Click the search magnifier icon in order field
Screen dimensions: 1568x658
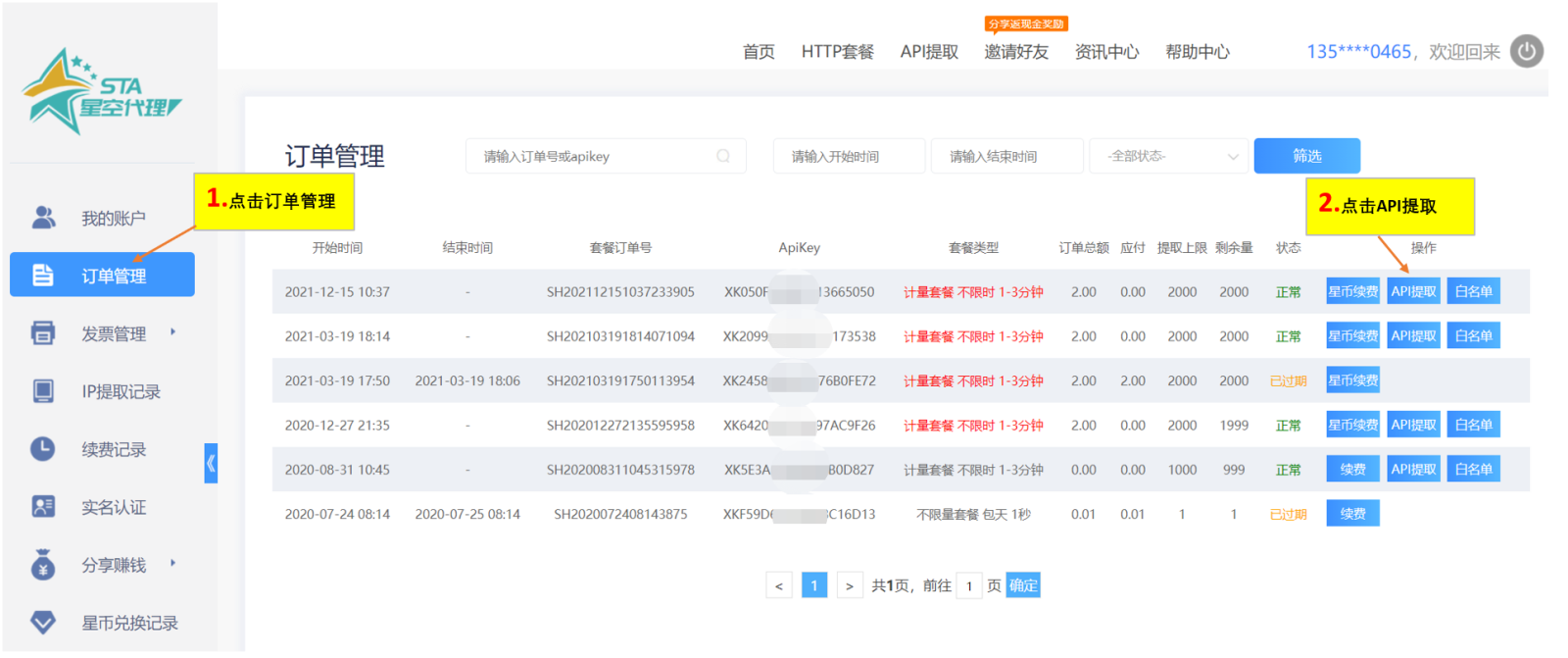[x=723, y=156]
